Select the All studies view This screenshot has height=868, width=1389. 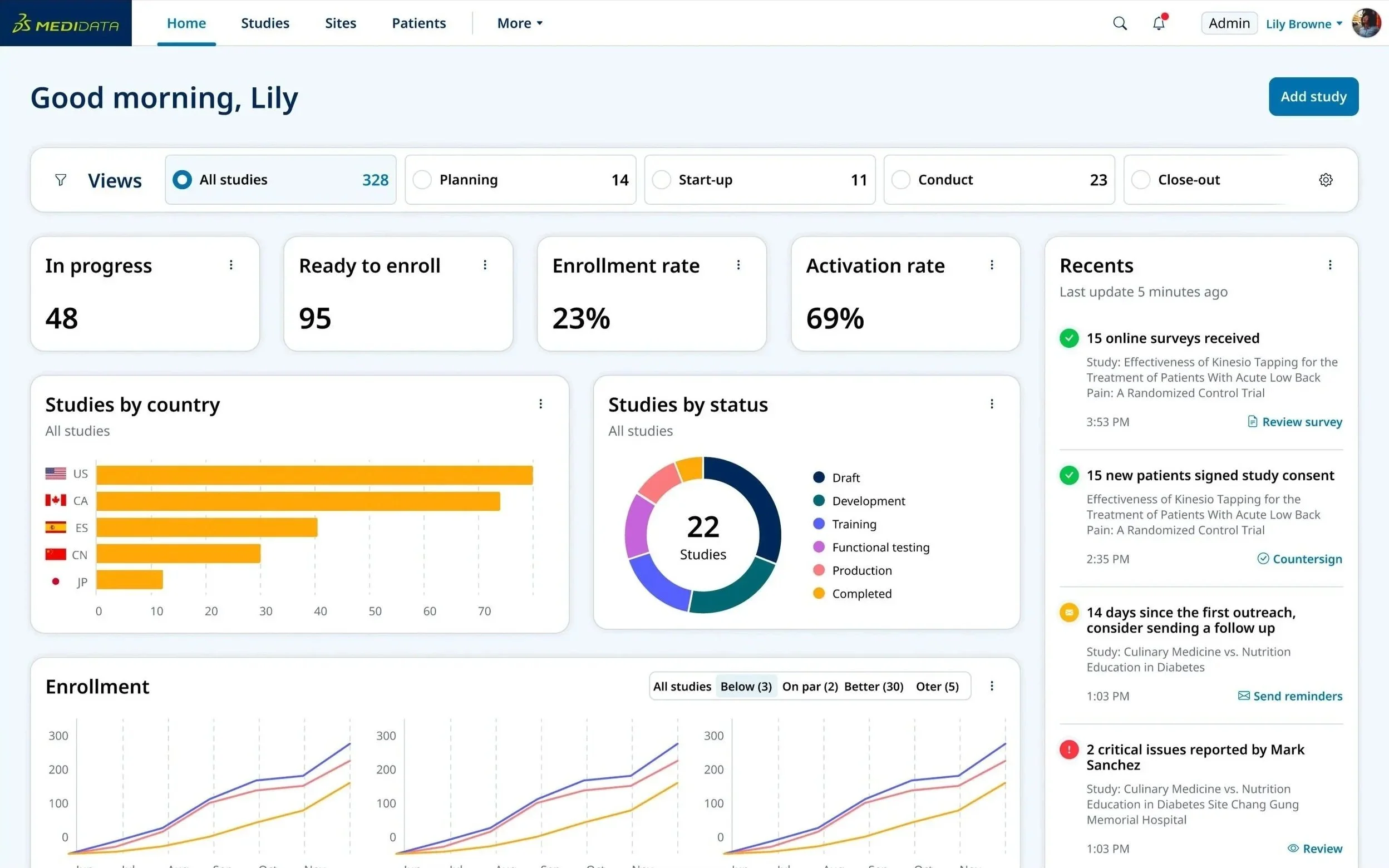(280, 180)
